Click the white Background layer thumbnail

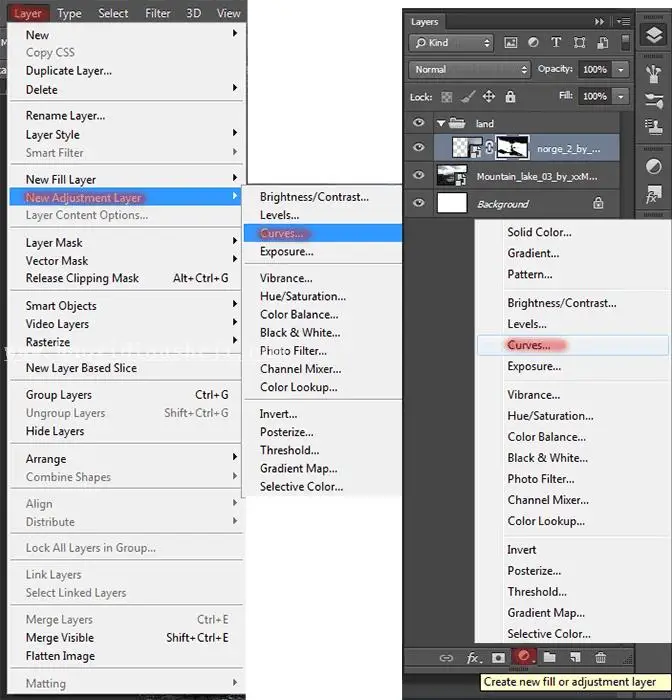pyautogui.click(x=452, y=203)
